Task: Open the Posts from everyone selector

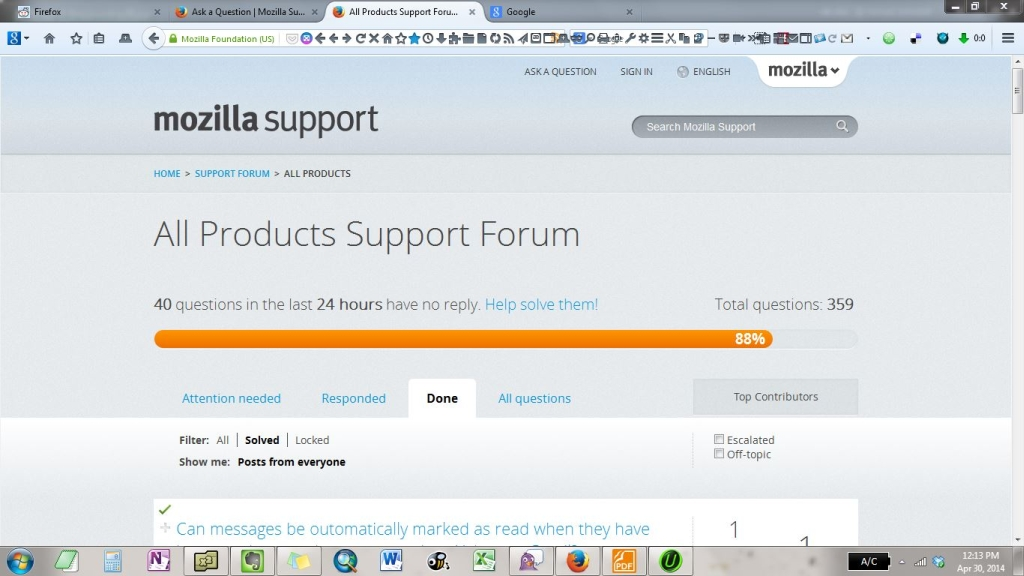Action: click(291, 462)
